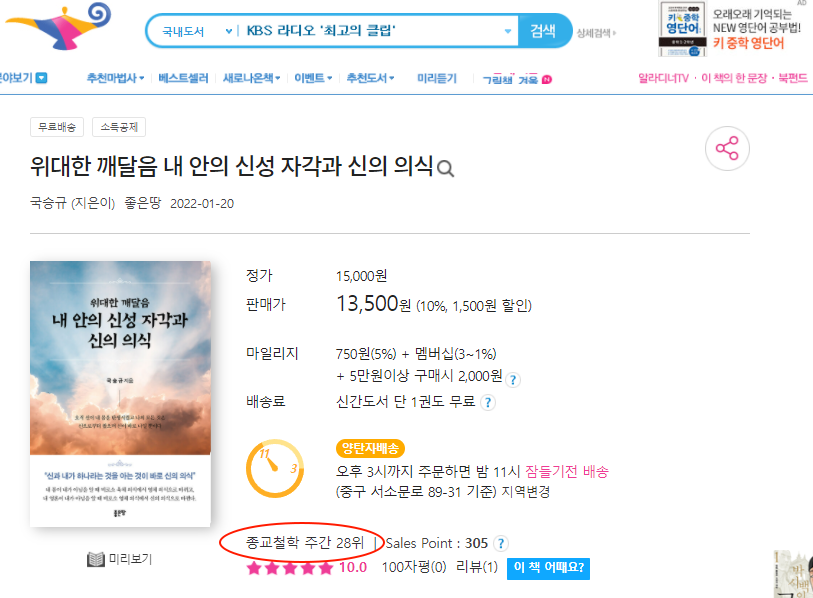
Task: Click the 양탄자배송 delivery clock icon
Action: (275, 469)
